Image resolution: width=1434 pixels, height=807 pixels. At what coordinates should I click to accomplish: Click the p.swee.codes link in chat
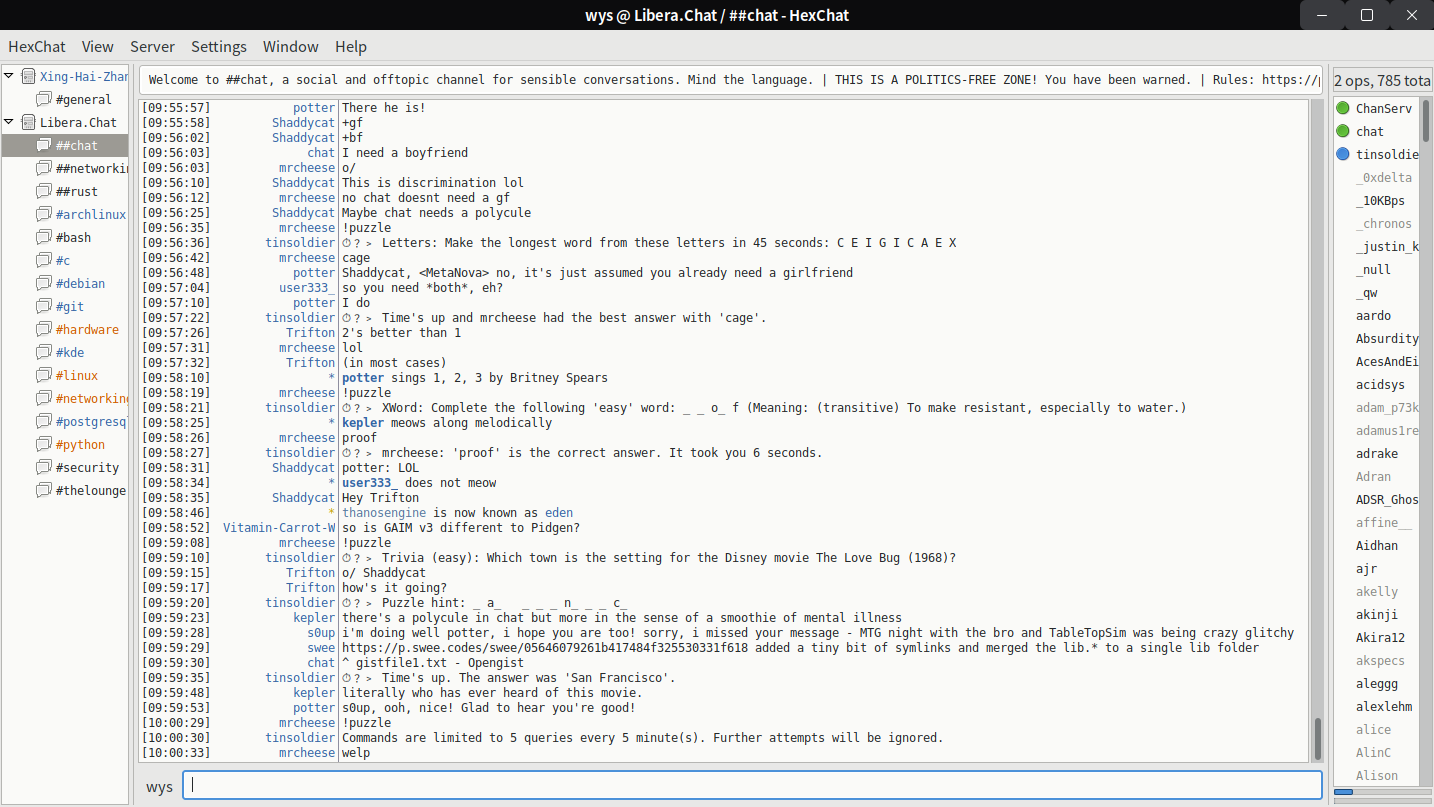point(500,648)
